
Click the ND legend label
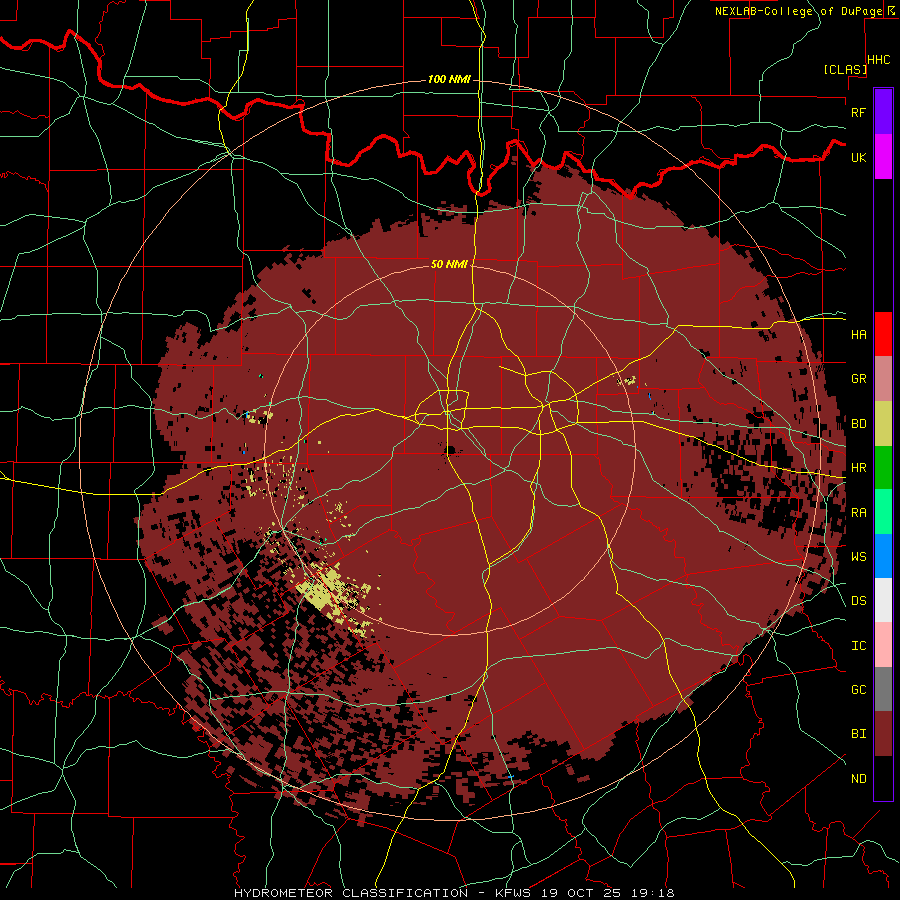[859, 779]
